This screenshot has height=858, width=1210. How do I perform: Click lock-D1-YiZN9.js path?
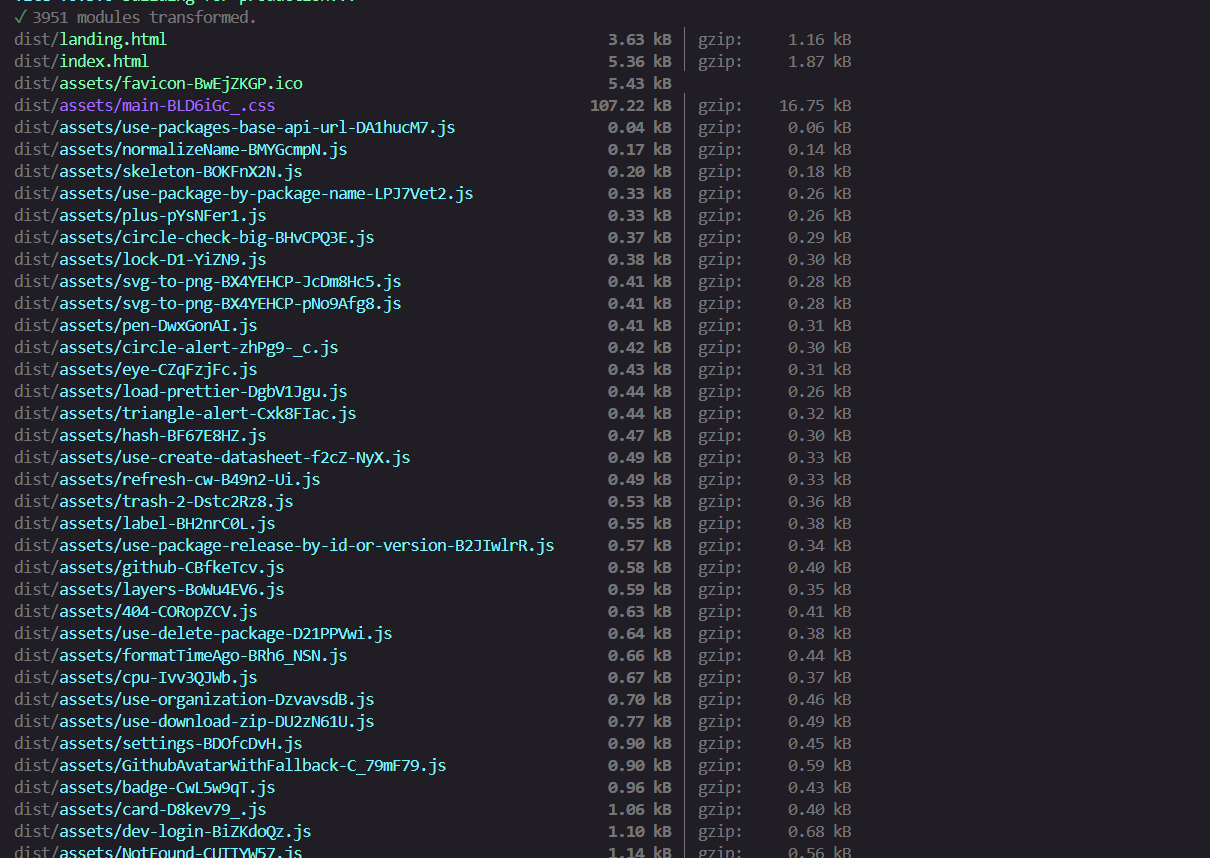(x=140, y=259)
